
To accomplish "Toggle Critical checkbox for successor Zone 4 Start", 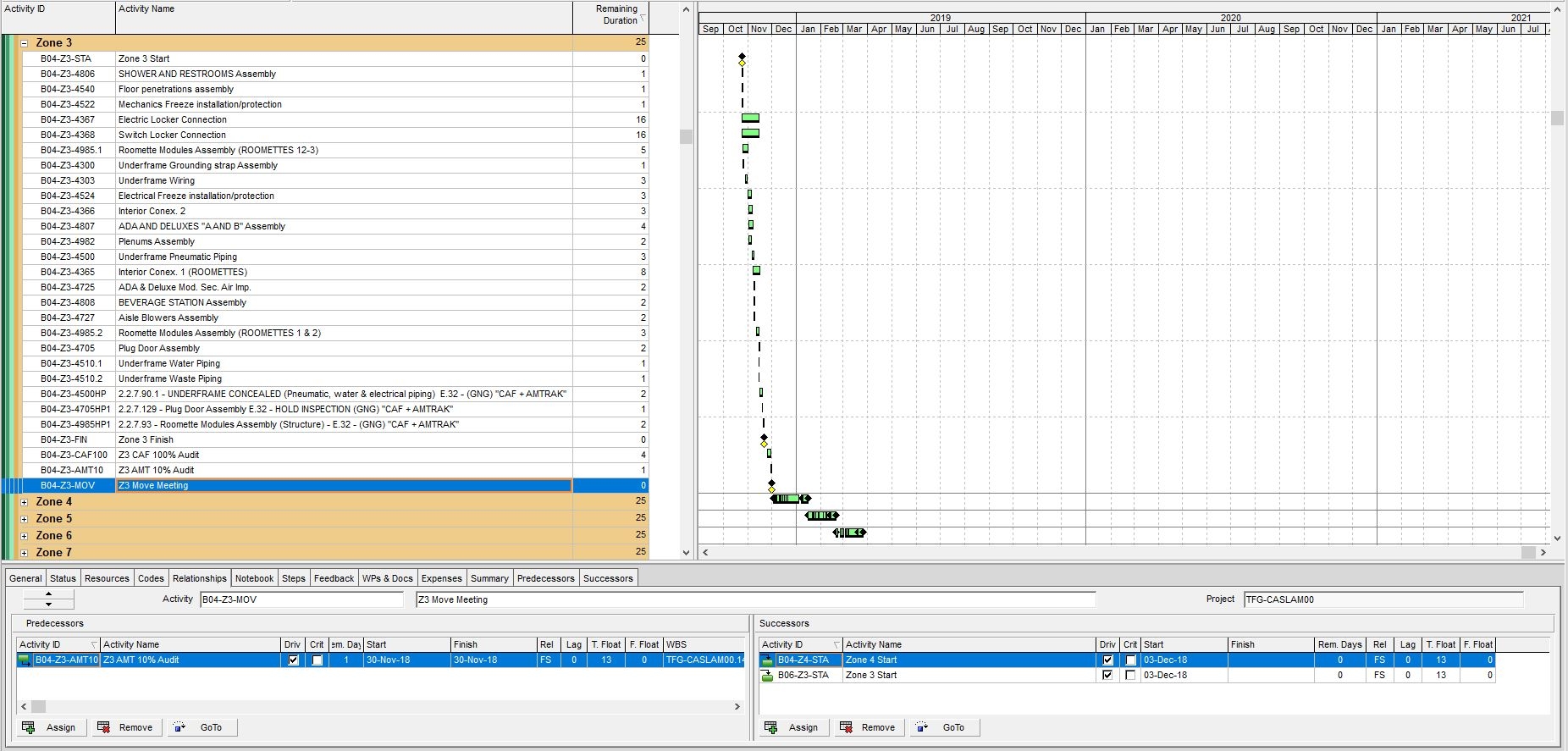I will coord(1130,660).
